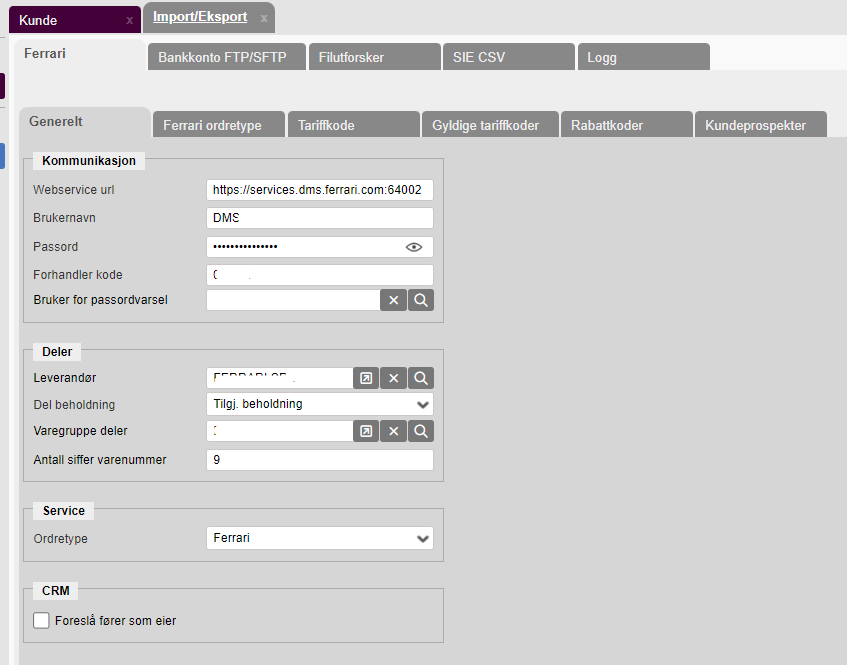Open the Kundeprospekter sub-tab
The image size is (847, 665).
761,125
